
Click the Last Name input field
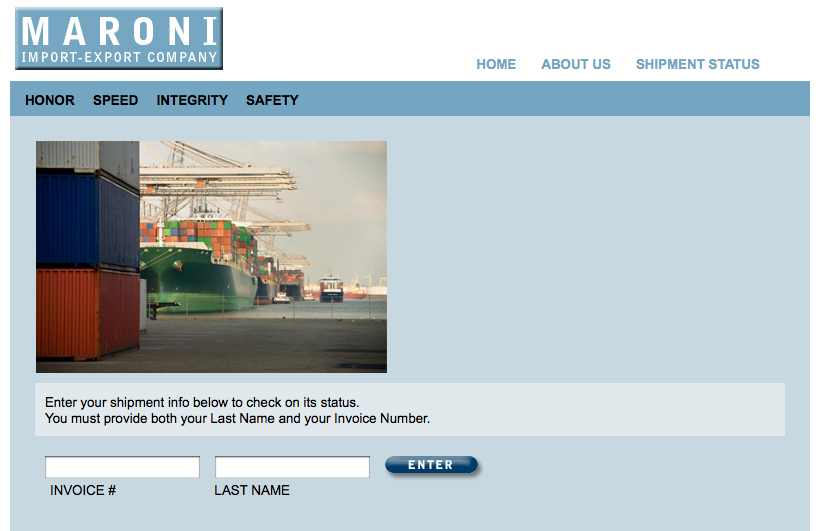[x=292, y=466]
